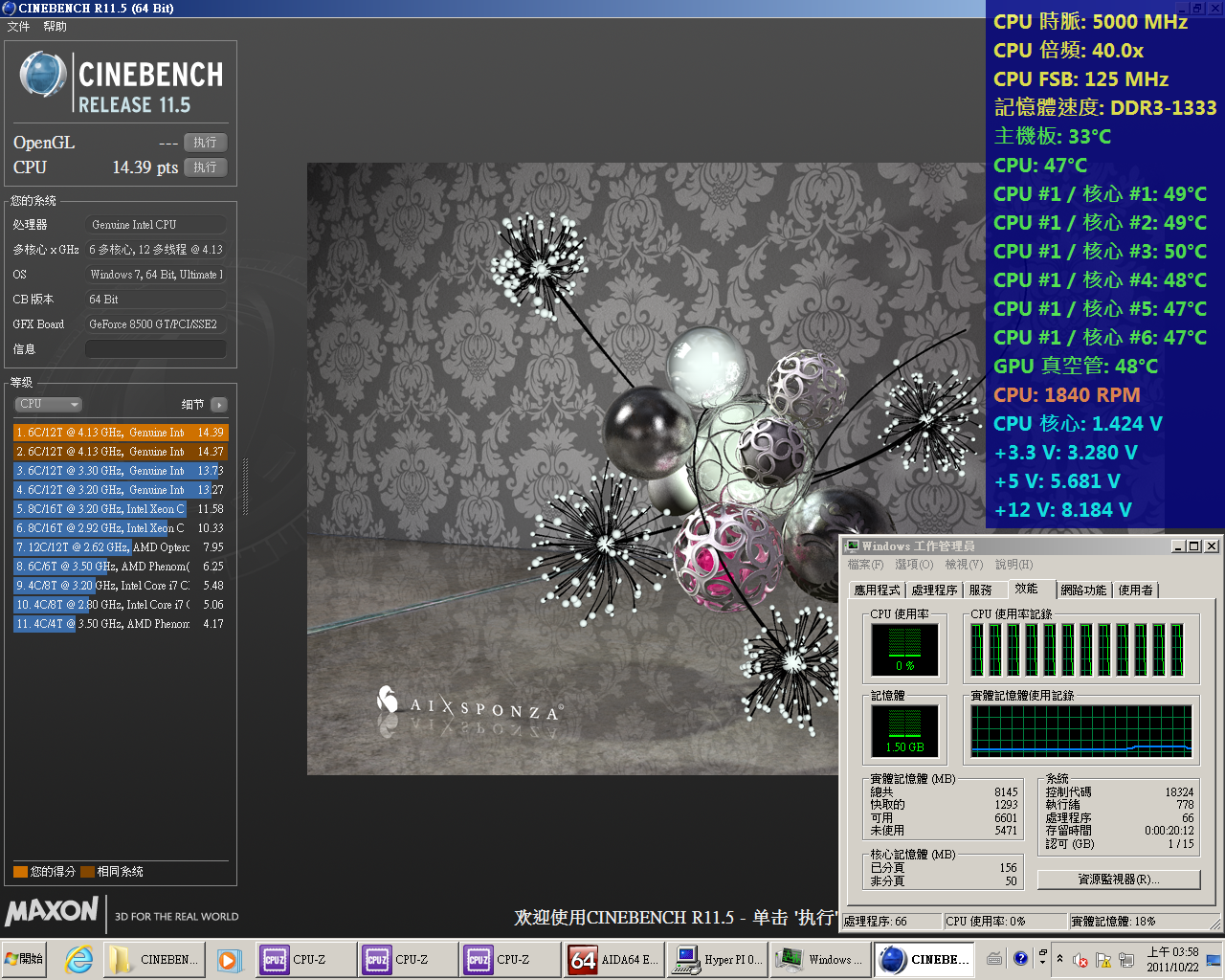Image resolution: width=1225 pixels, height=980 pixels.
Task: Select rank 10 Intel Core i7 2.80 GHz result
Action: pos(121,605)
